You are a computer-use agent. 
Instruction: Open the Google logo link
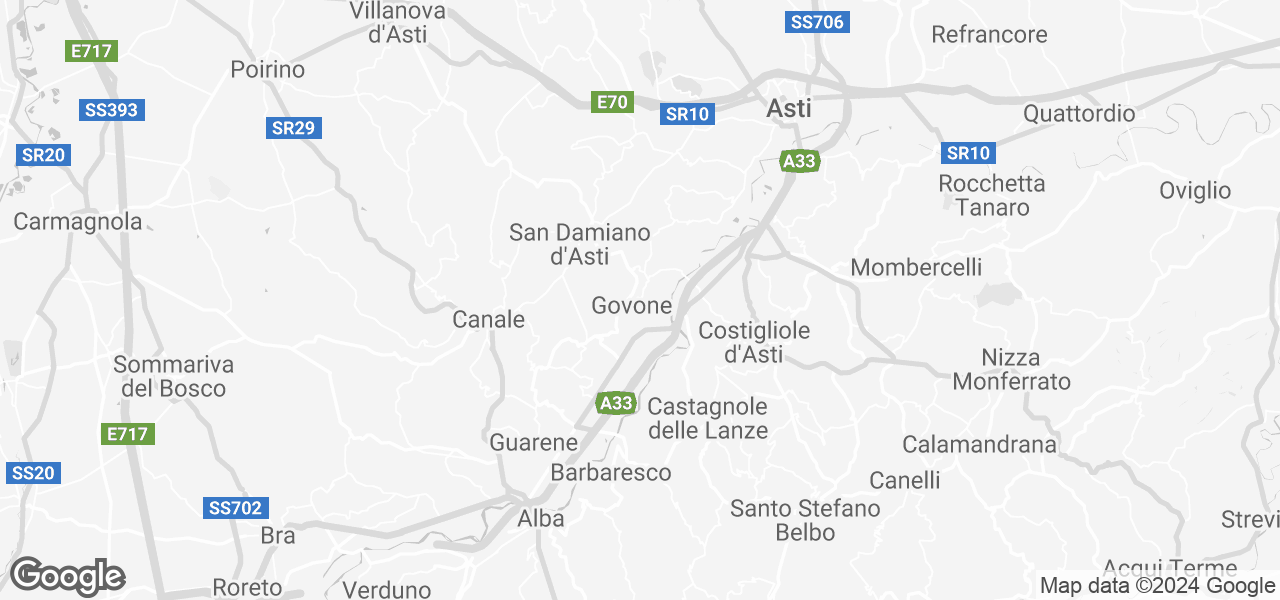tap(67, 577)
